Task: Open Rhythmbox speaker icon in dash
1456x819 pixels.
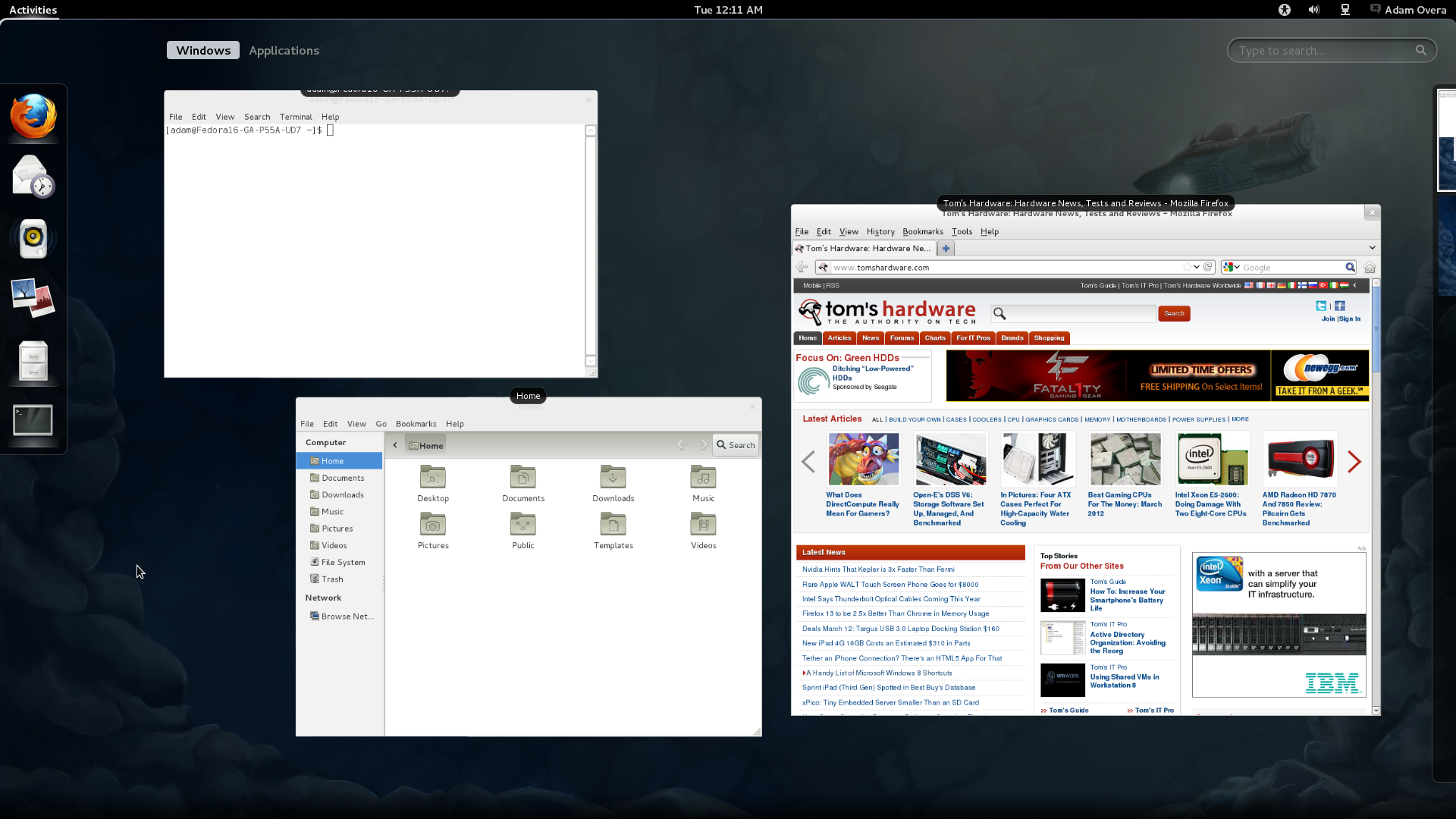Action: pos(33,238)
